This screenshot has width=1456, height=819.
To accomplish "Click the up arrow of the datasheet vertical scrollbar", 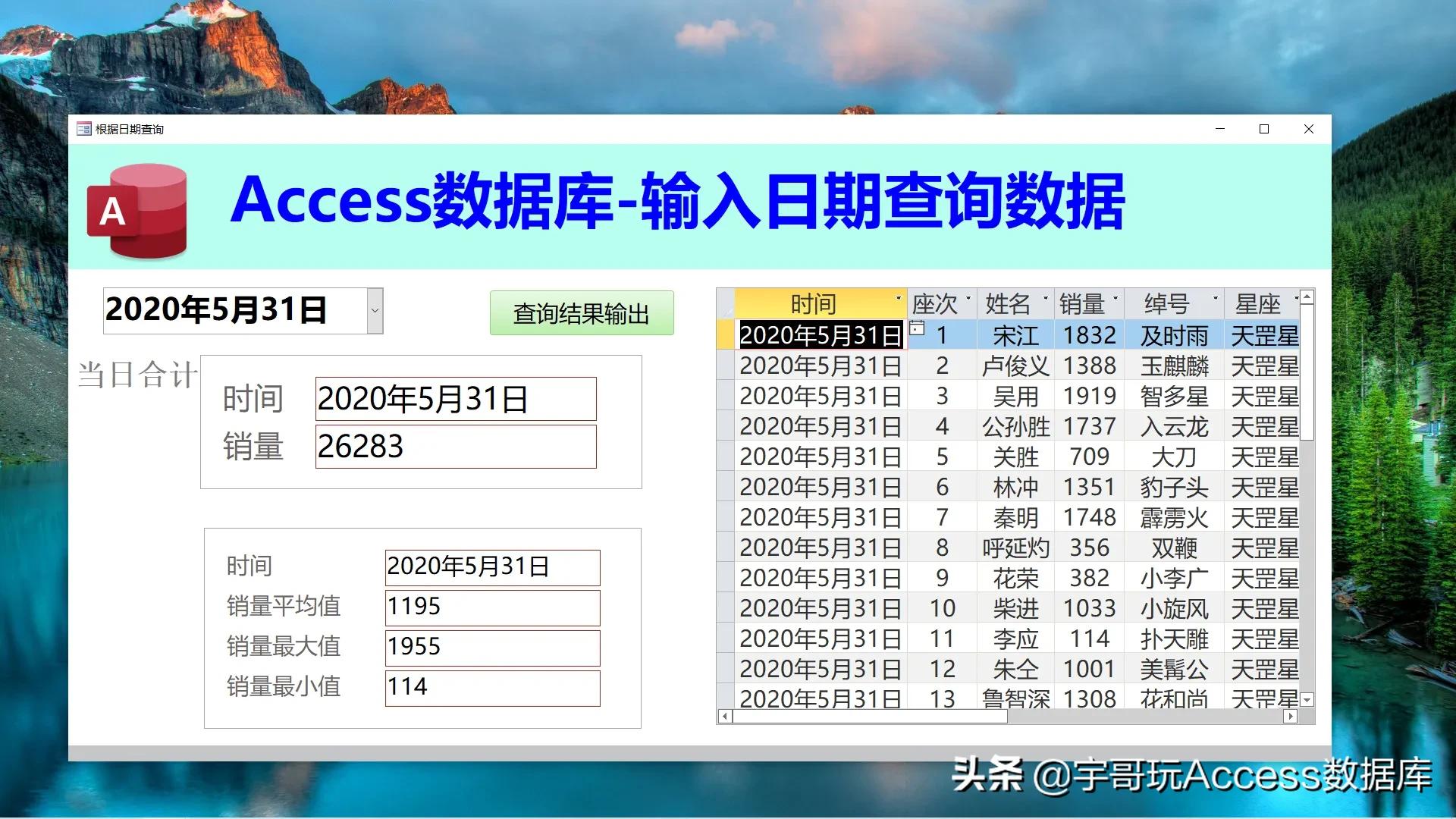I will (1307, 297).
